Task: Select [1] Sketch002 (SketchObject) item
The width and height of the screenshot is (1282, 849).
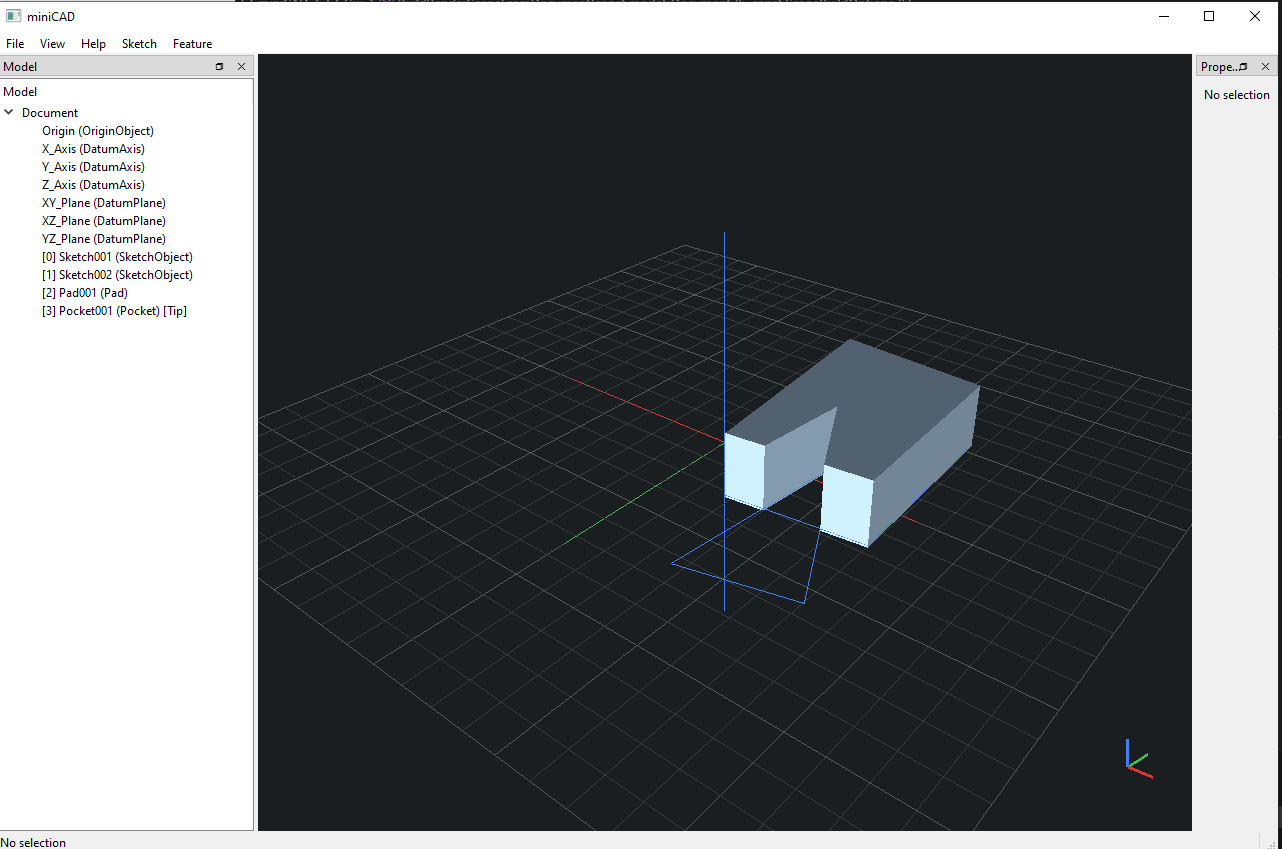Action: click(117, 275)
